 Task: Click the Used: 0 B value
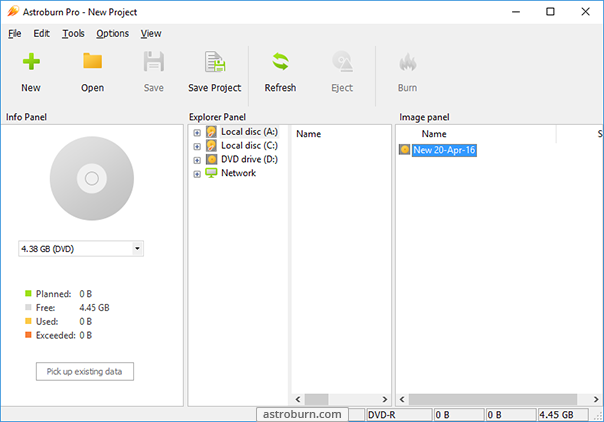coord(86,322)
